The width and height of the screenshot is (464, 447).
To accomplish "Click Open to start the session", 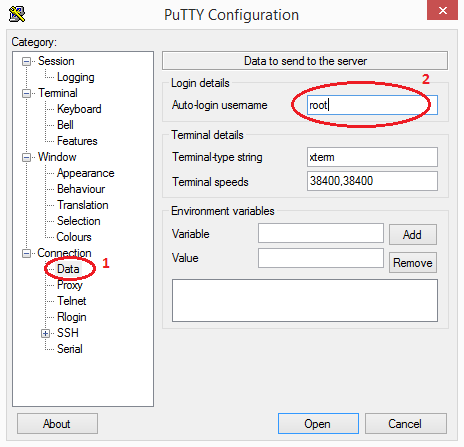I will coord(318,424).
